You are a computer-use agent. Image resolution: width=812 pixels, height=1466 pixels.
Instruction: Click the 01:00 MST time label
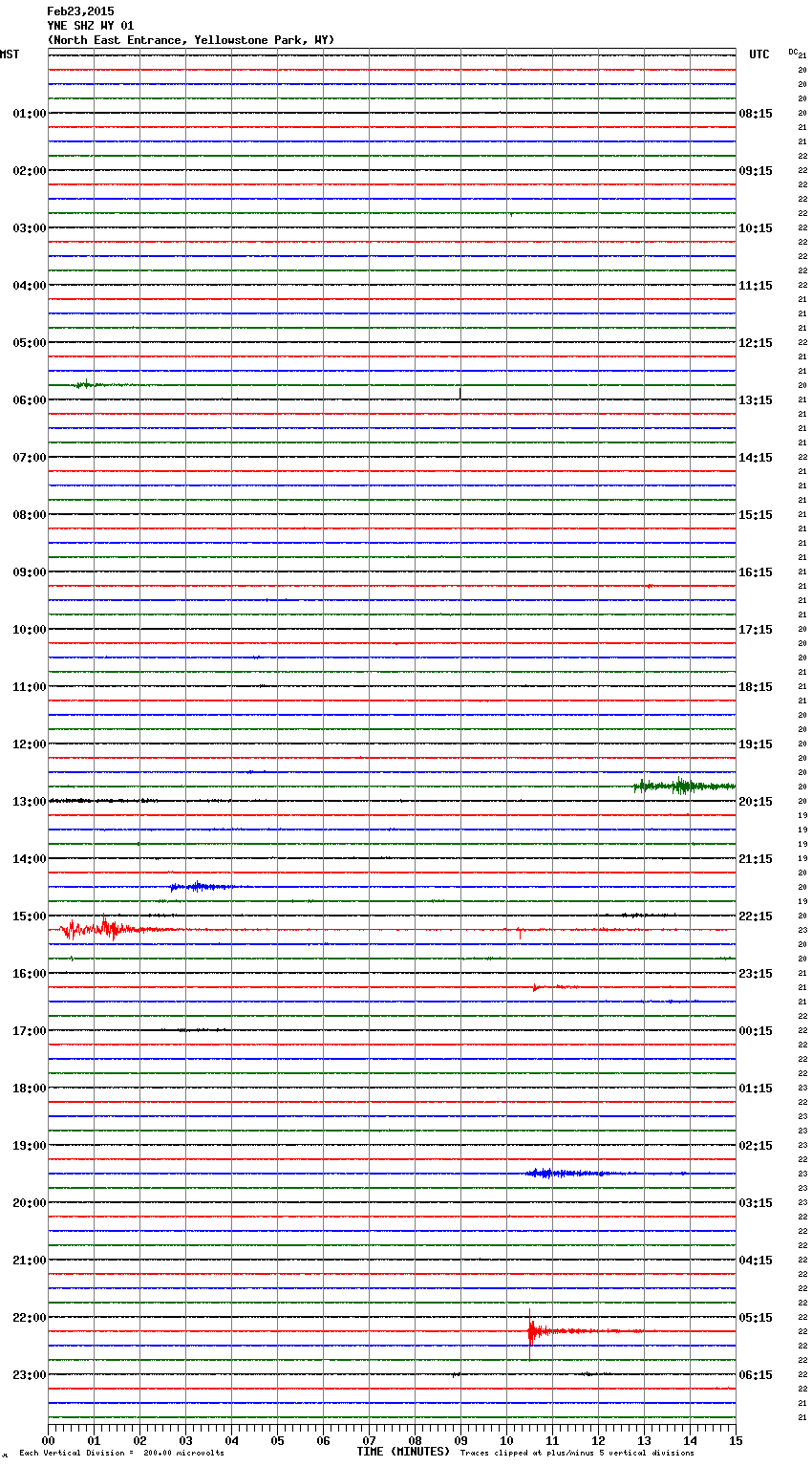coord(30,114)
